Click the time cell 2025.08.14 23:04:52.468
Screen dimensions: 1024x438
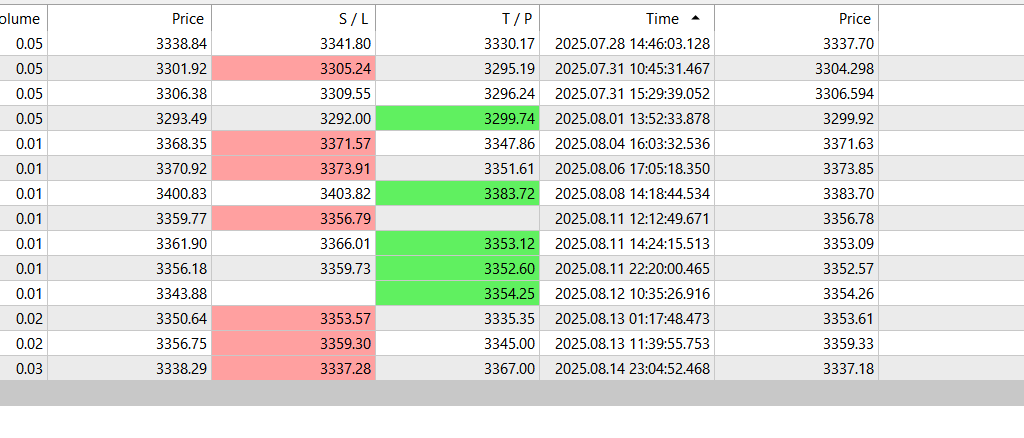[x=626, y=368]
